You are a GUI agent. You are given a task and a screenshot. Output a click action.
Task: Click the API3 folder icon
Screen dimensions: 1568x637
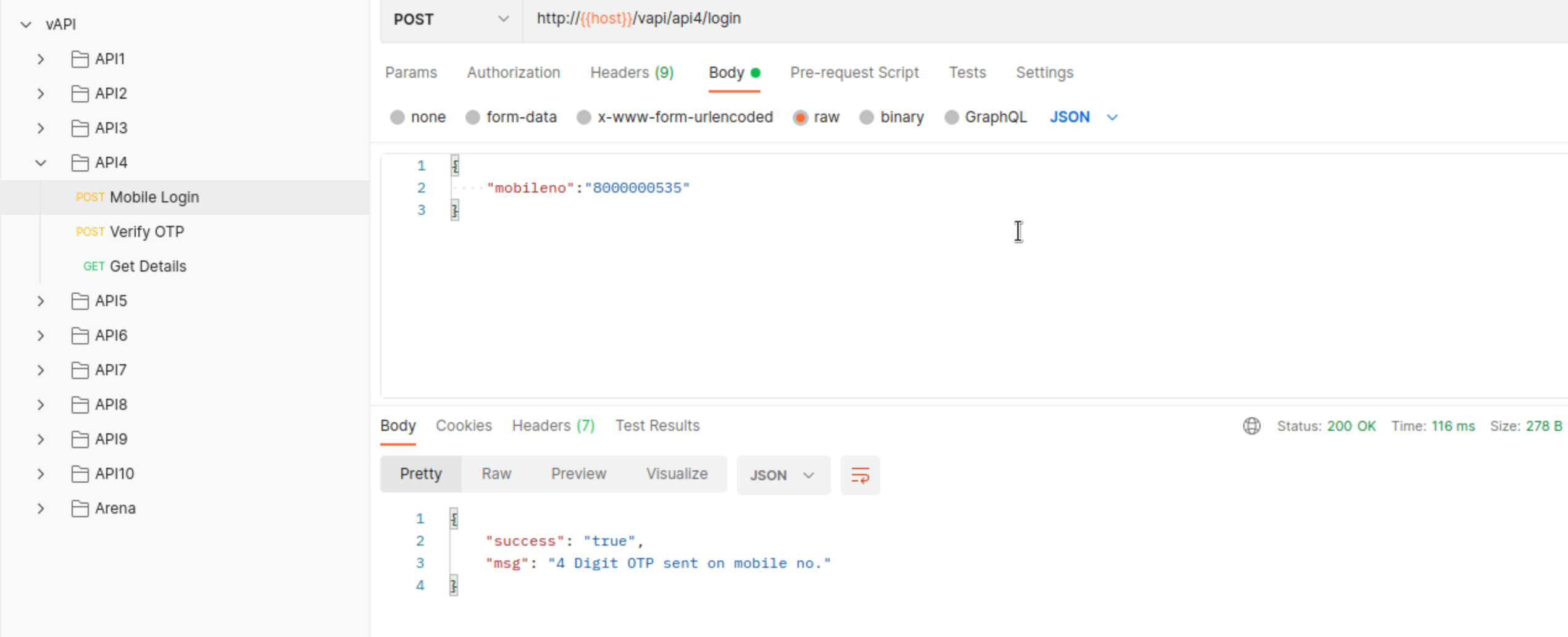click(x=80, y=128)
